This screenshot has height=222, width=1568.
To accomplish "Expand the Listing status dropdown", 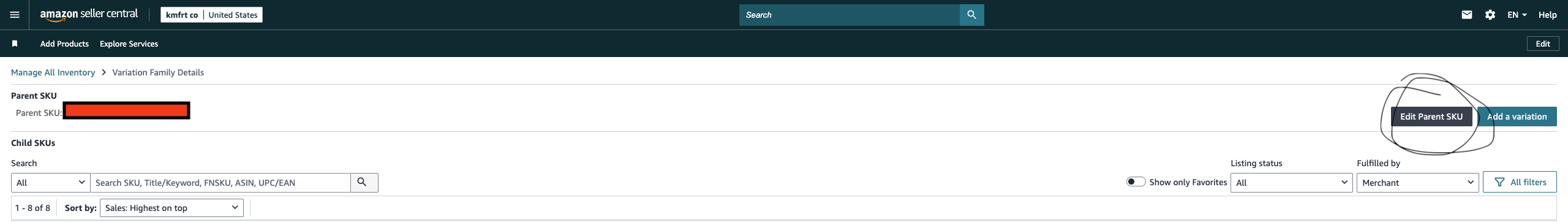I will pos(1291,183).
